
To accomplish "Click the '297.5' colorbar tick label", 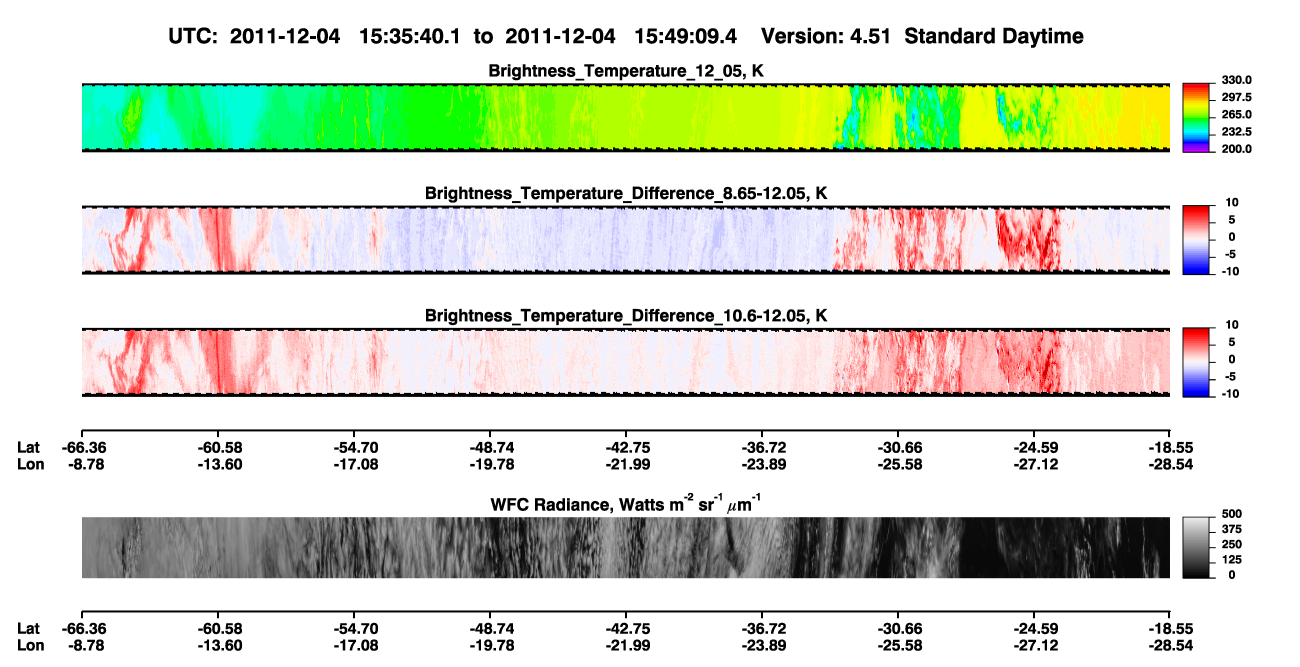I will (x=1235, y=97).
